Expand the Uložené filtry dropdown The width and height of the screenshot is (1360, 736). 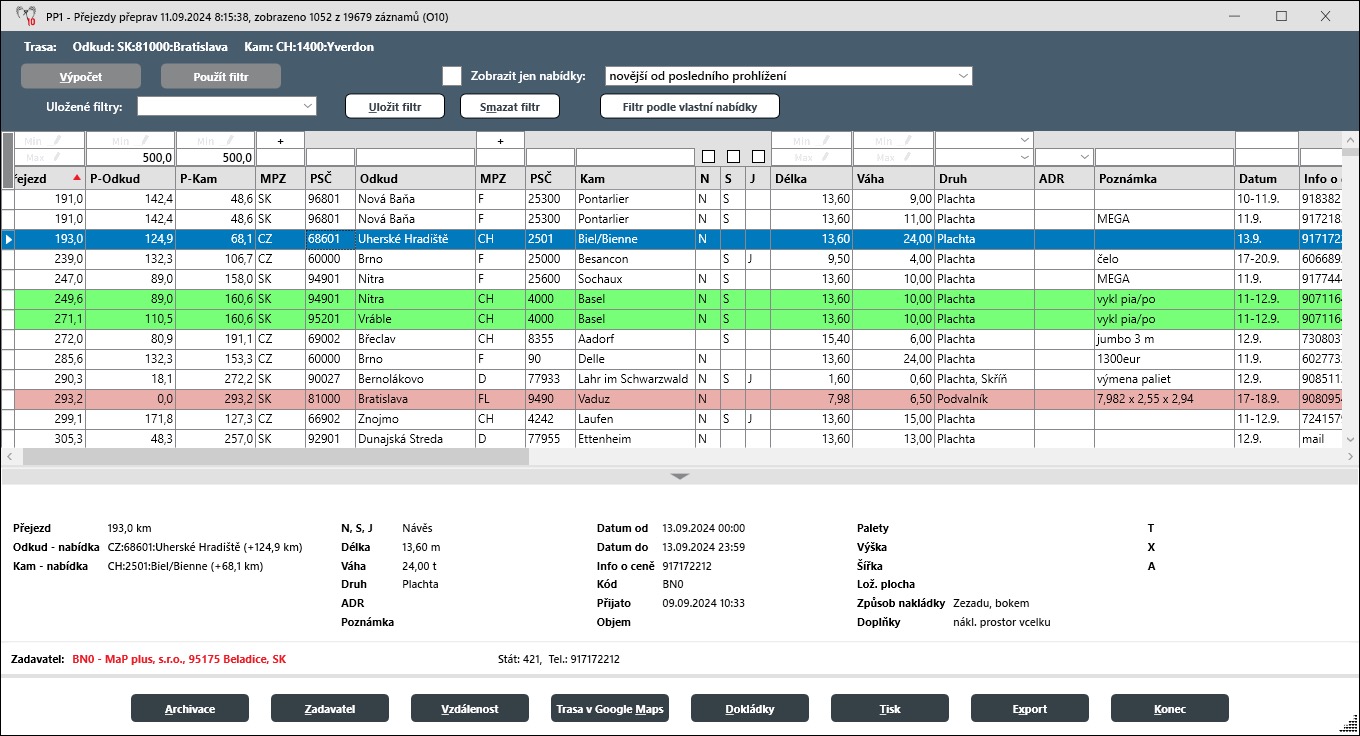point(307,105)
